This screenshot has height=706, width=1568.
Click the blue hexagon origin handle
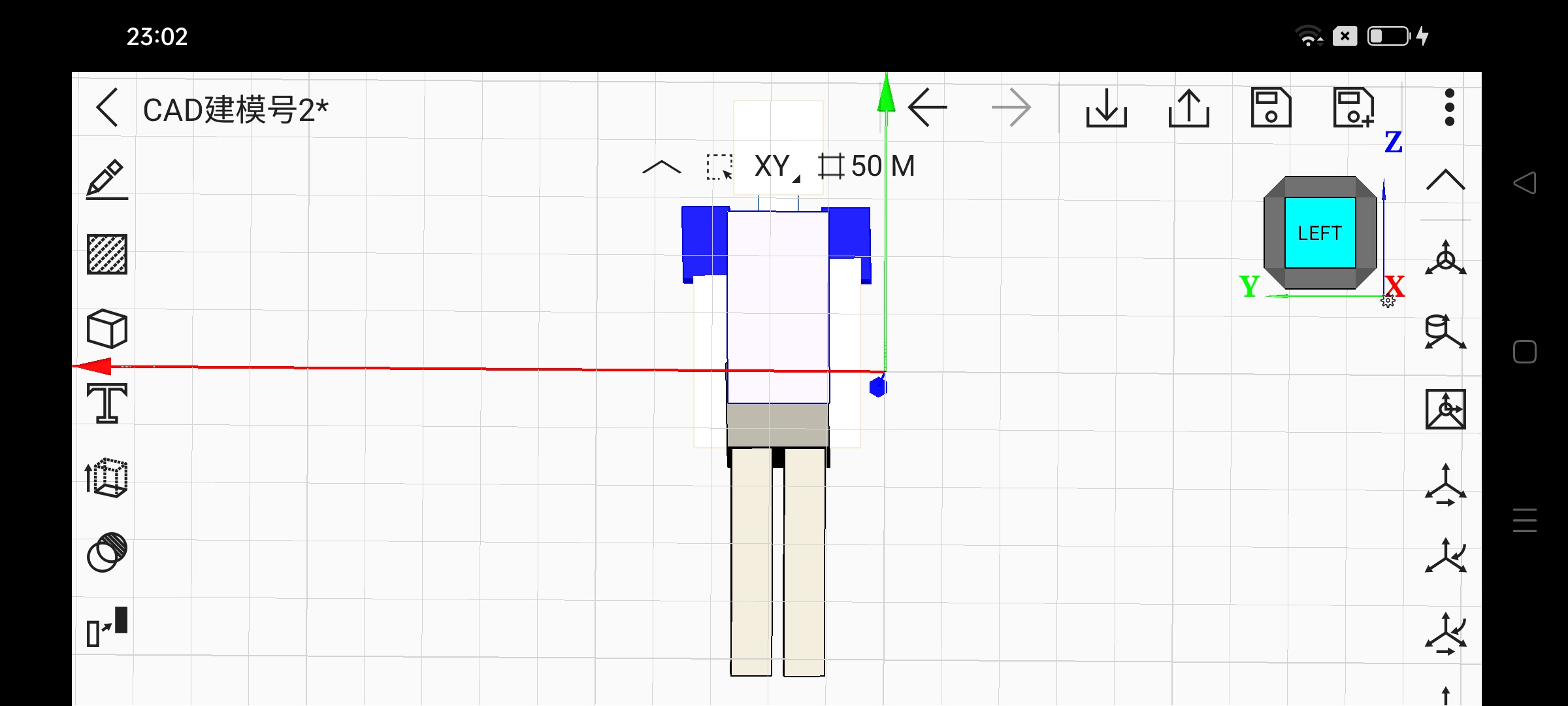coord(878,387)
